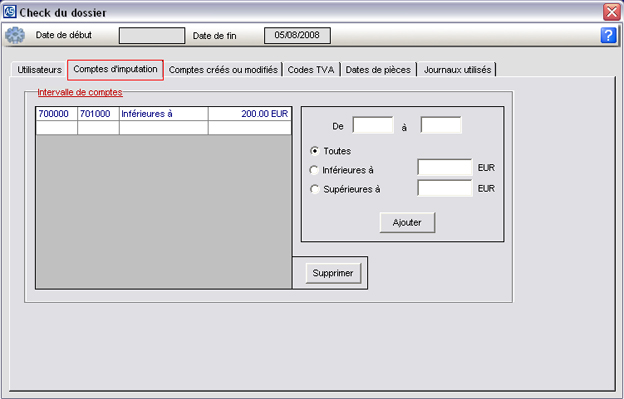Focus the Supérieures à EUR amount field
The height and width of the screenshot is (399, 624).
[445, 188]
